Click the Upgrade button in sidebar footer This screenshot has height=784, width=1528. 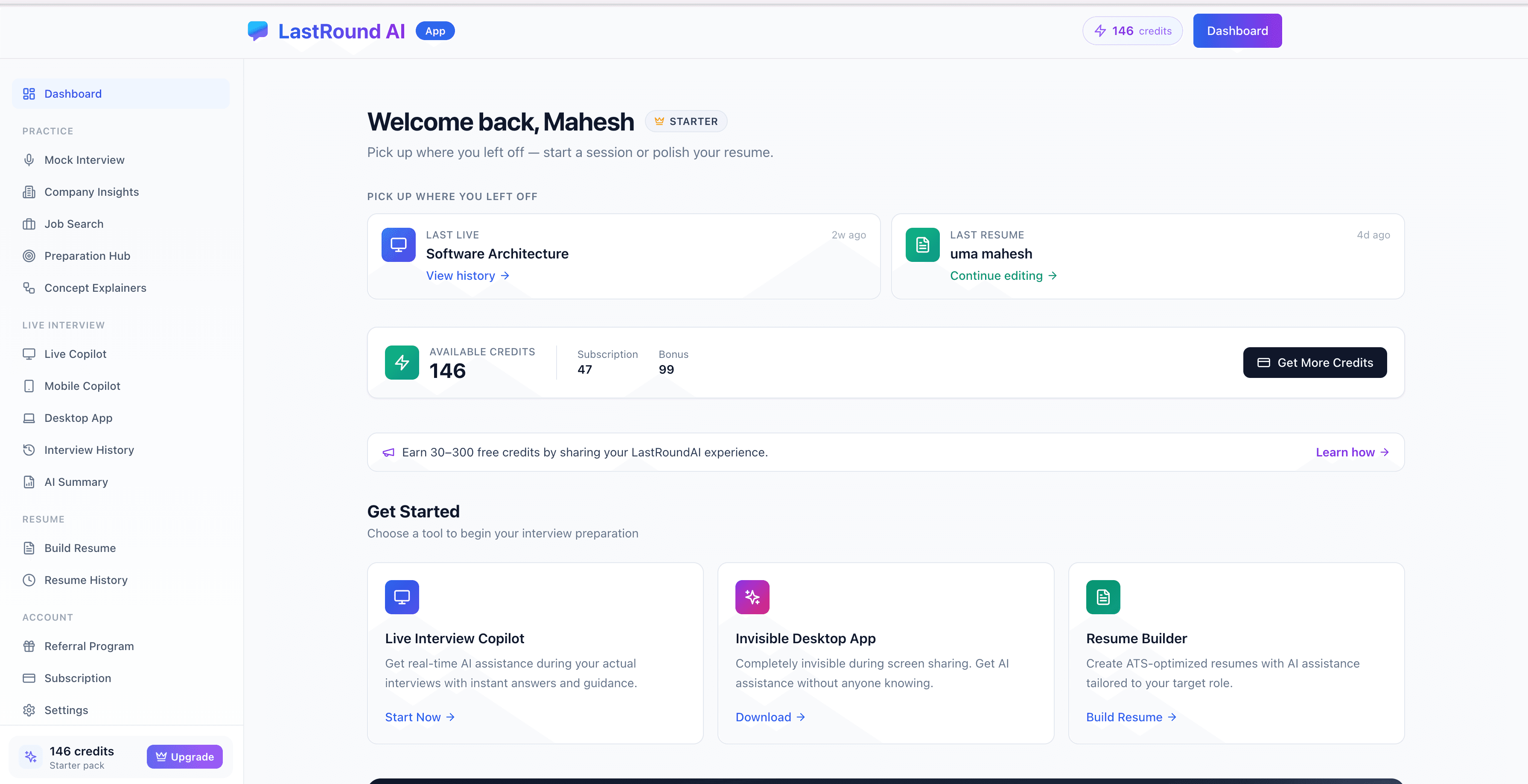click(x=184, y=757)
